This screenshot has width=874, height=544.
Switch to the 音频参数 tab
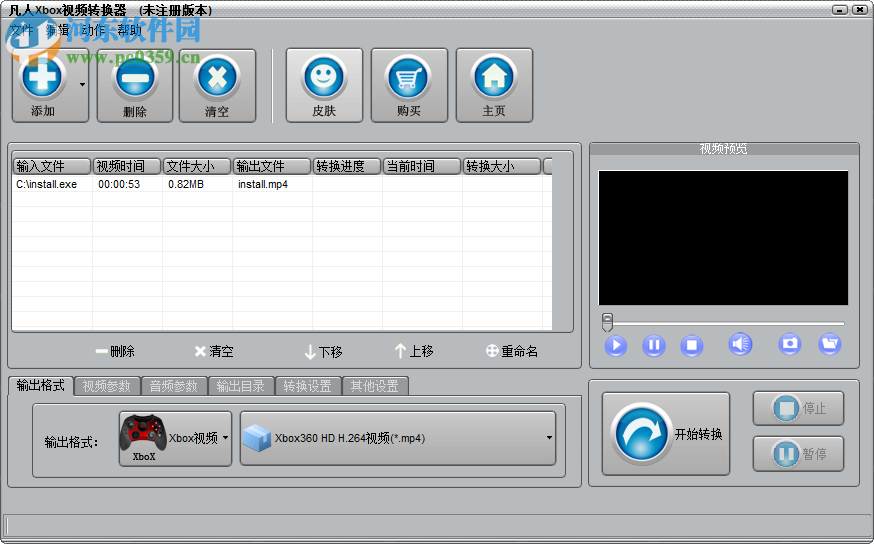174,386
